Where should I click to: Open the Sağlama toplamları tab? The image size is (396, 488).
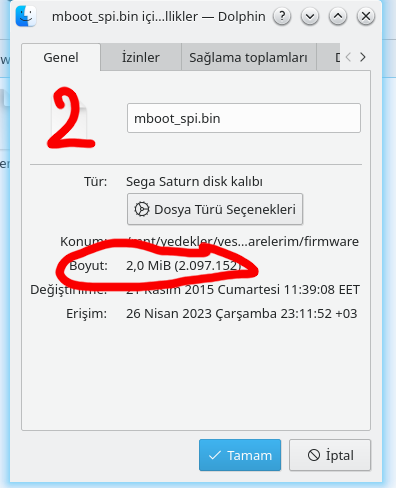coord(248,57)
